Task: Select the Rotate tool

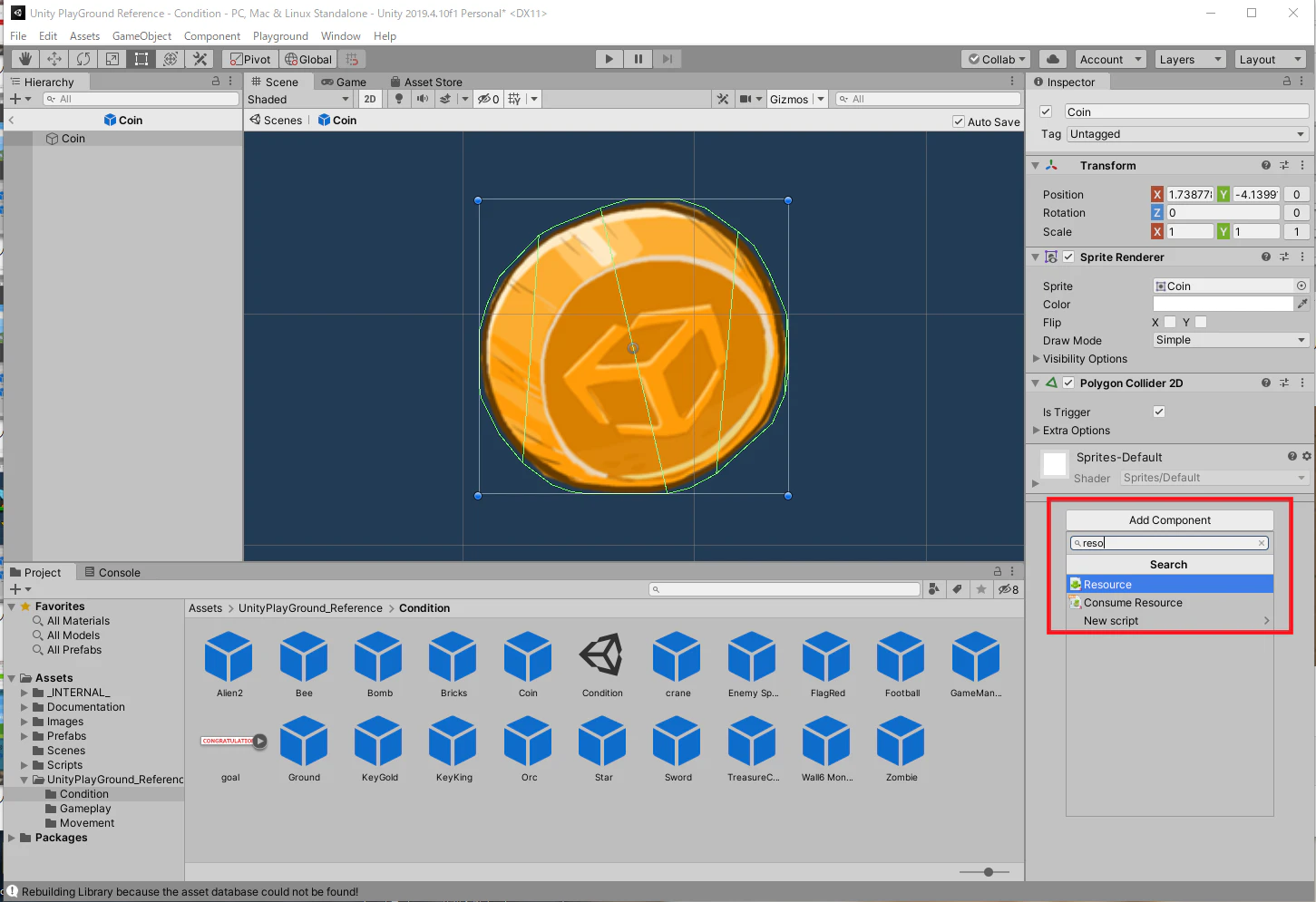Action: pos(83,59)
